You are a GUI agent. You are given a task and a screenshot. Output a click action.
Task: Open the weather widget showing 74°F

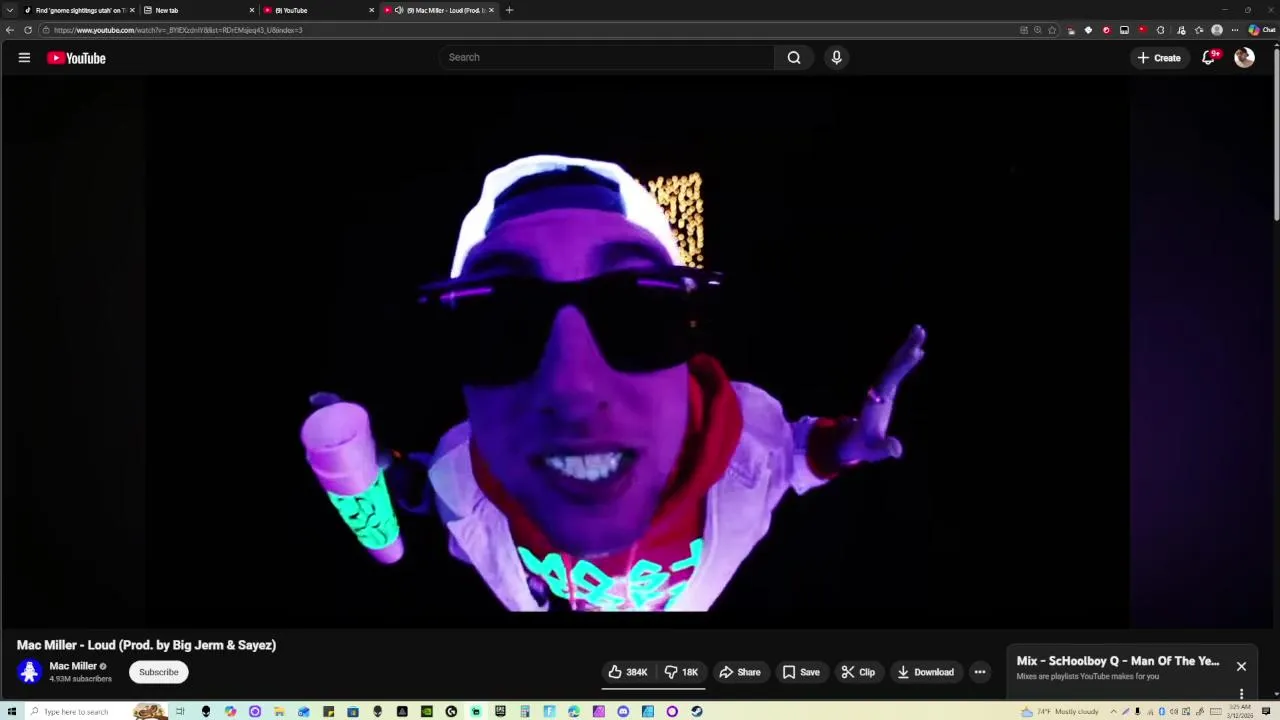[1060, 711]
